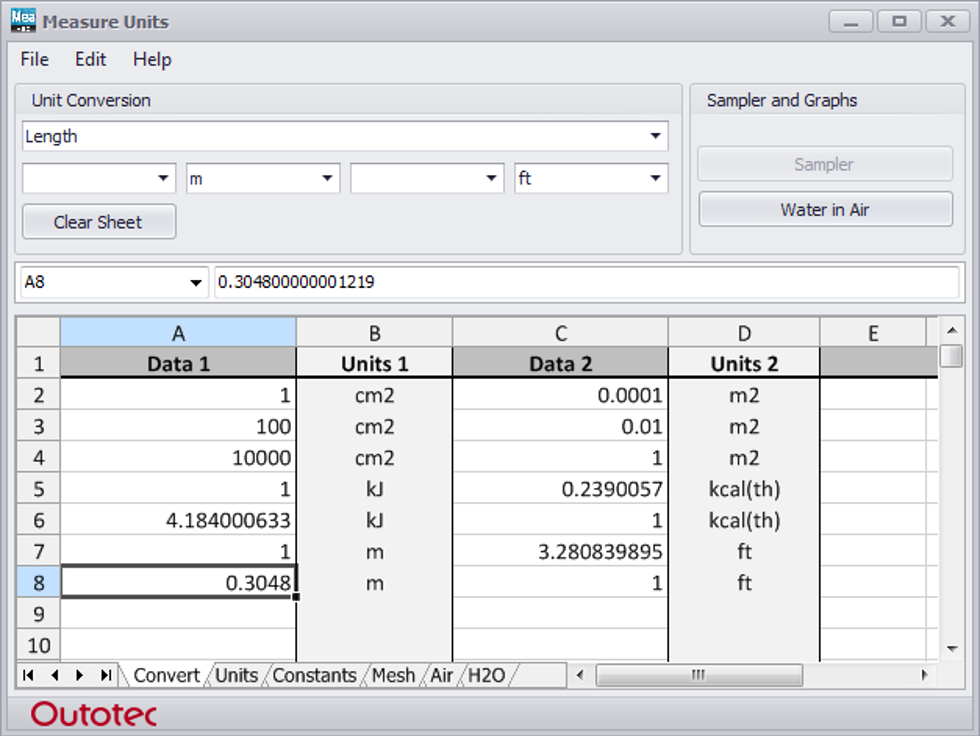Click the vertical scrollbar down arrow
This screenshot has height=736, width=980.
click(952, 649)
